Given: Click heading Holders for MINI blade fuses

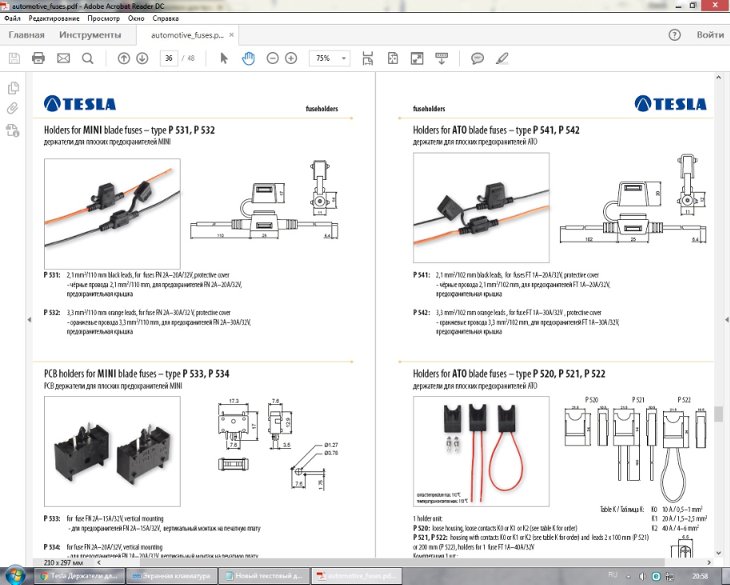Looking at the screenshot, I should 129,130.
